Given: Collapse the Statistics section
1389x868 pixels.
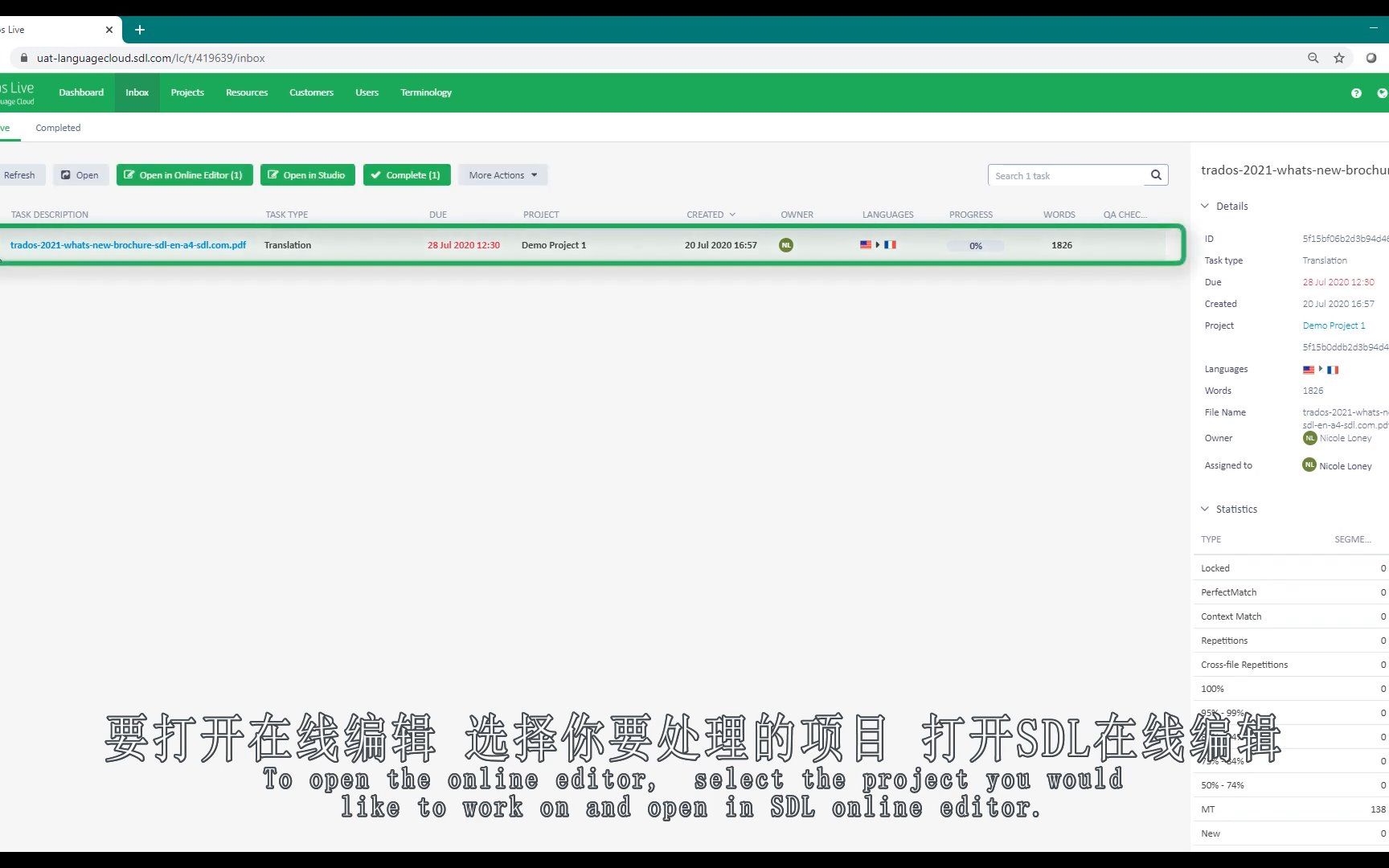Looking at the screenshot, I should (x=1205, y=509).
